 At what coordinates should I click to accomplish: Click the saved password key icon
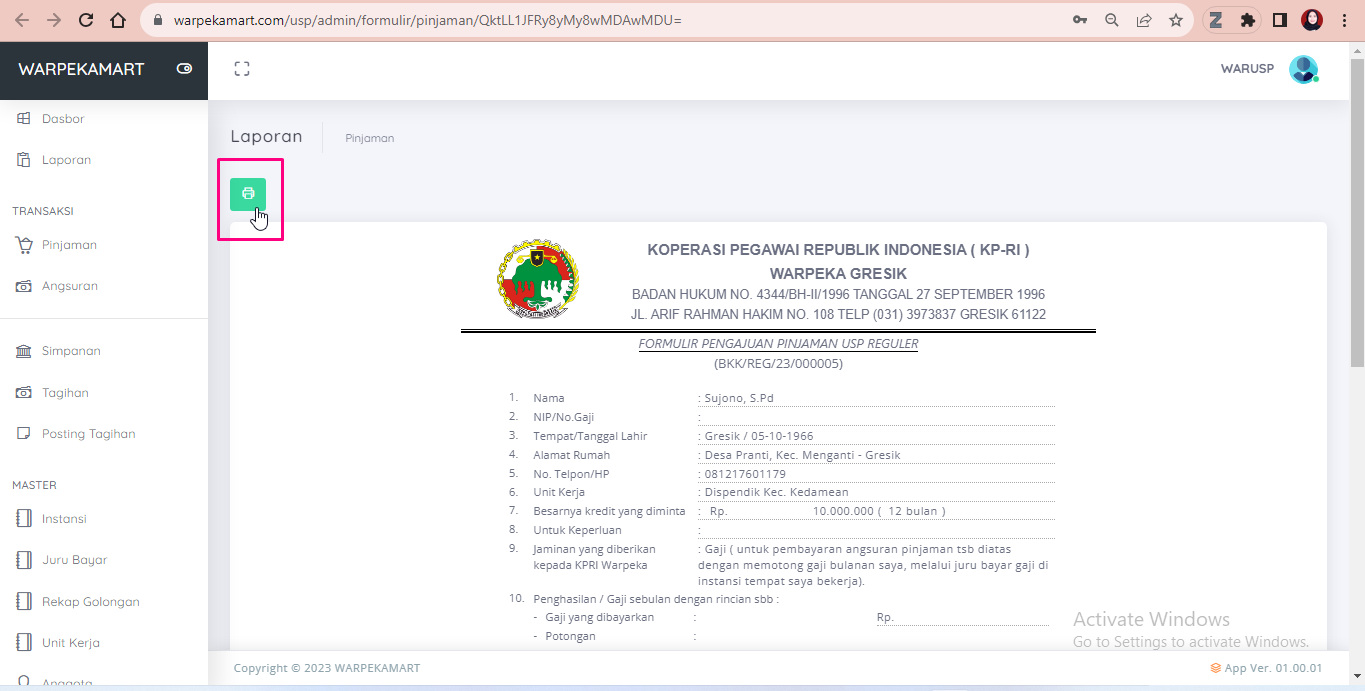pos(1080,20)
